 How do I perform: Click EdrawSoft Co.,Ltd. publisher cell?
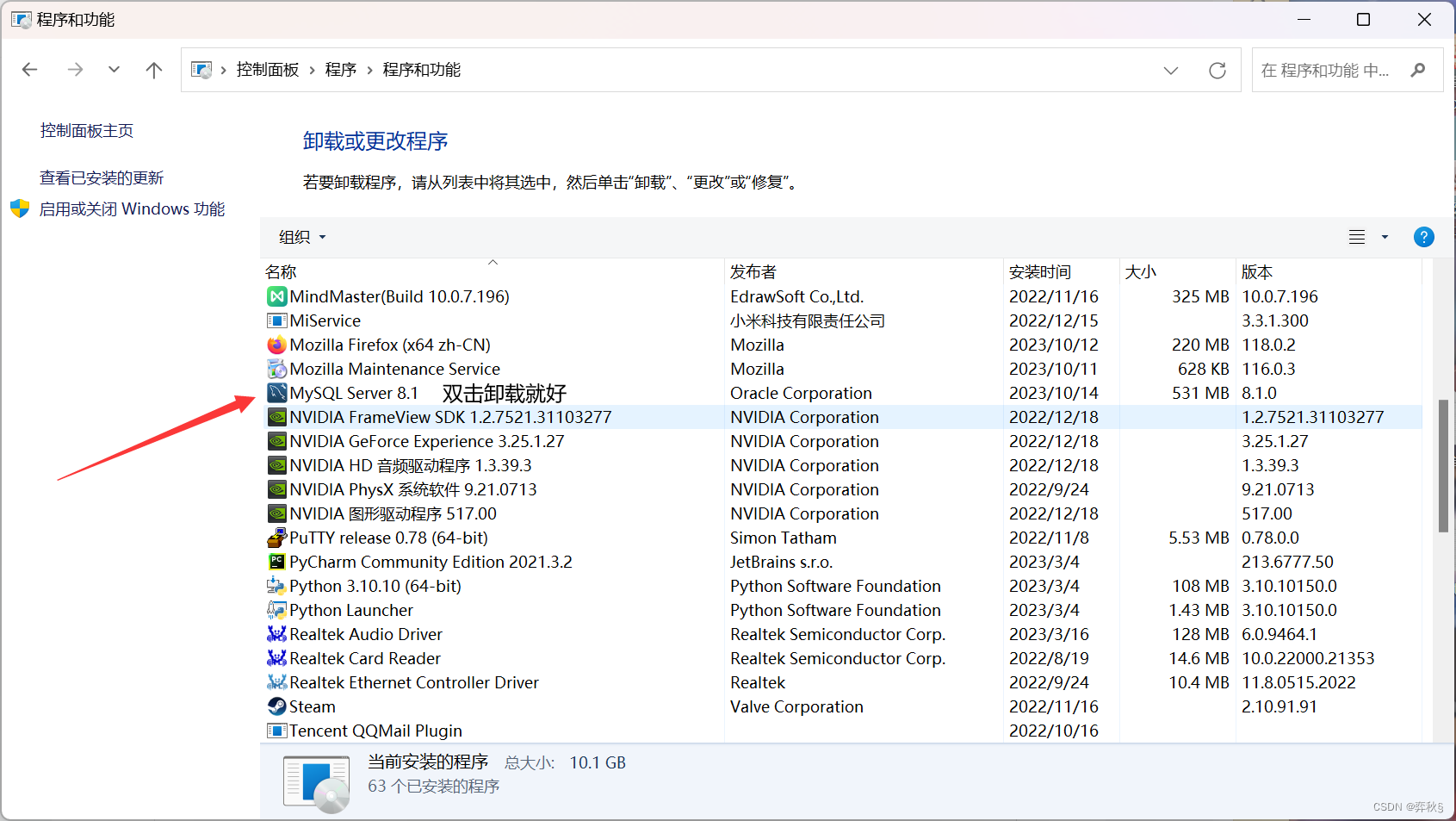tap(797, 297)
